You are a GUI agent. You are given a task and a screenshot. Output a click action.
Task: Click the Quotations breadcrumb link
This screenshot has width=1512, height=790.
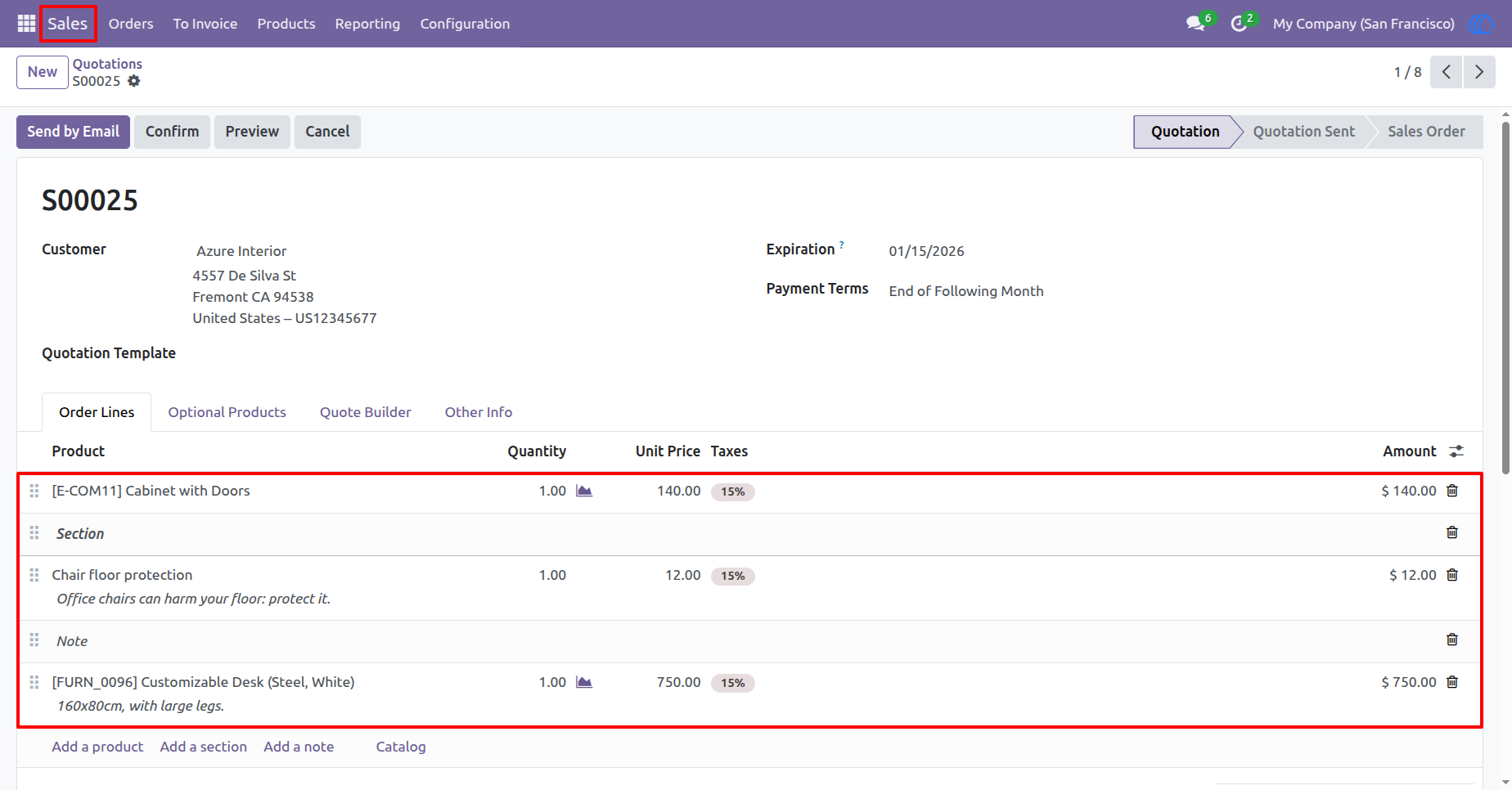click(107, 64)
